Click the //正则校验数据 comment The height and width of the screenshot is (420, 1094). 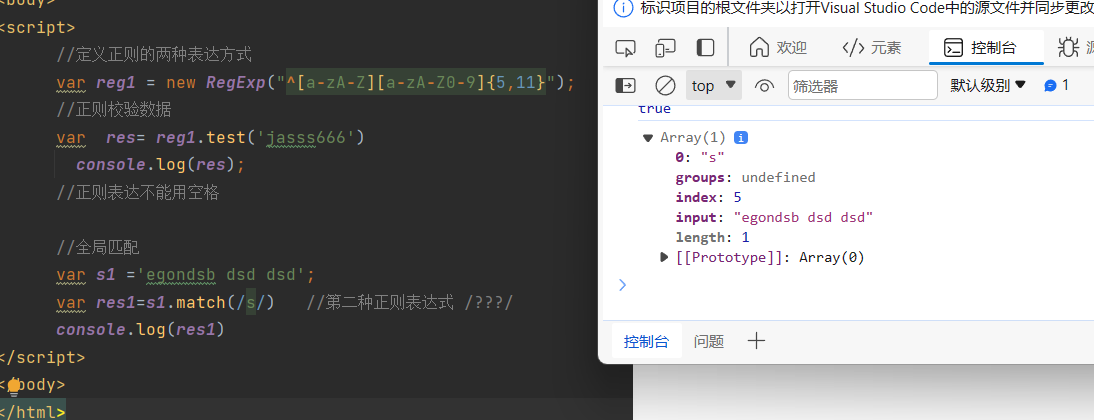pyautogui.click(x=114, y=110)
